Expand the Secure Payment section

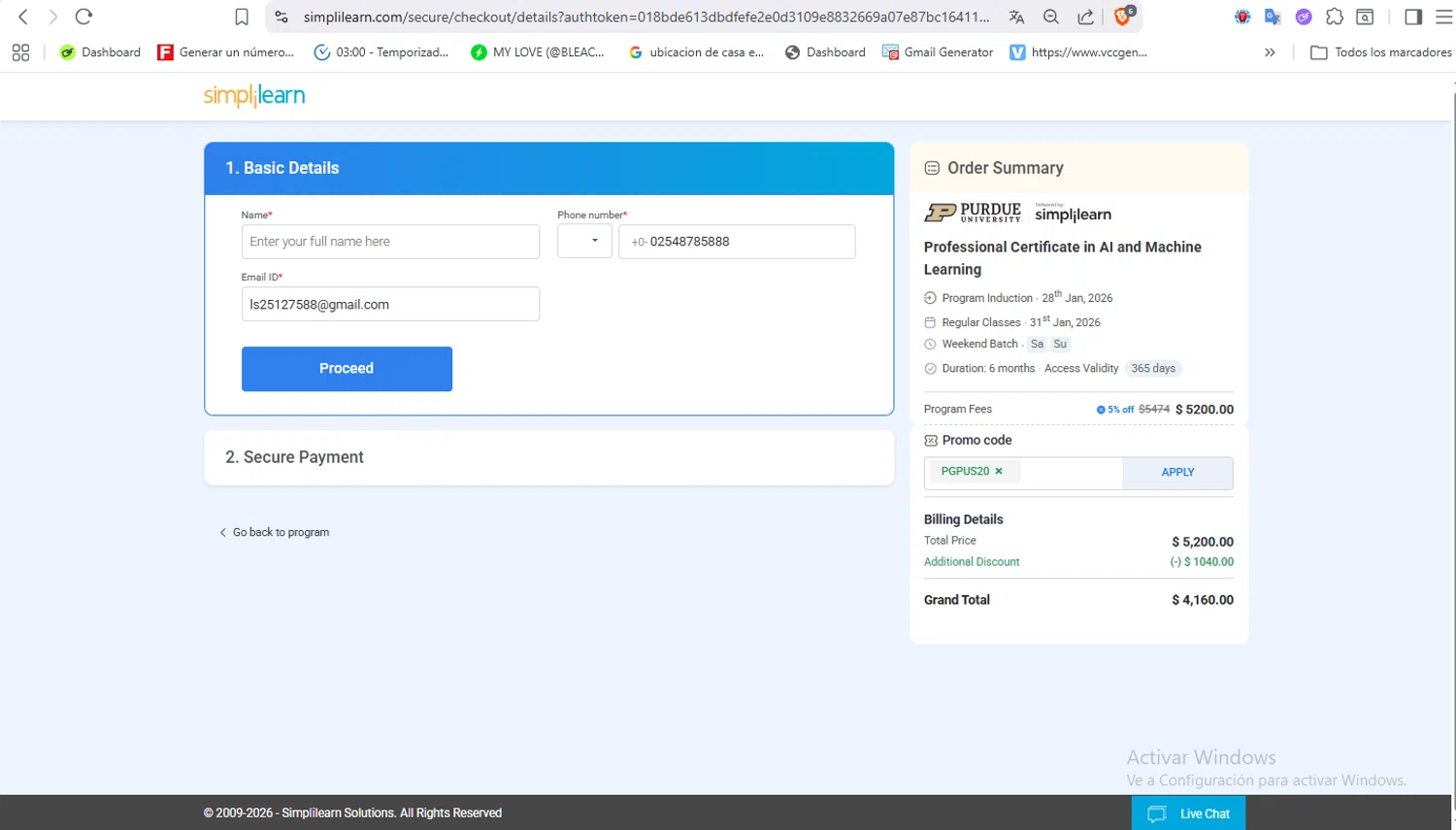point(548,457)
